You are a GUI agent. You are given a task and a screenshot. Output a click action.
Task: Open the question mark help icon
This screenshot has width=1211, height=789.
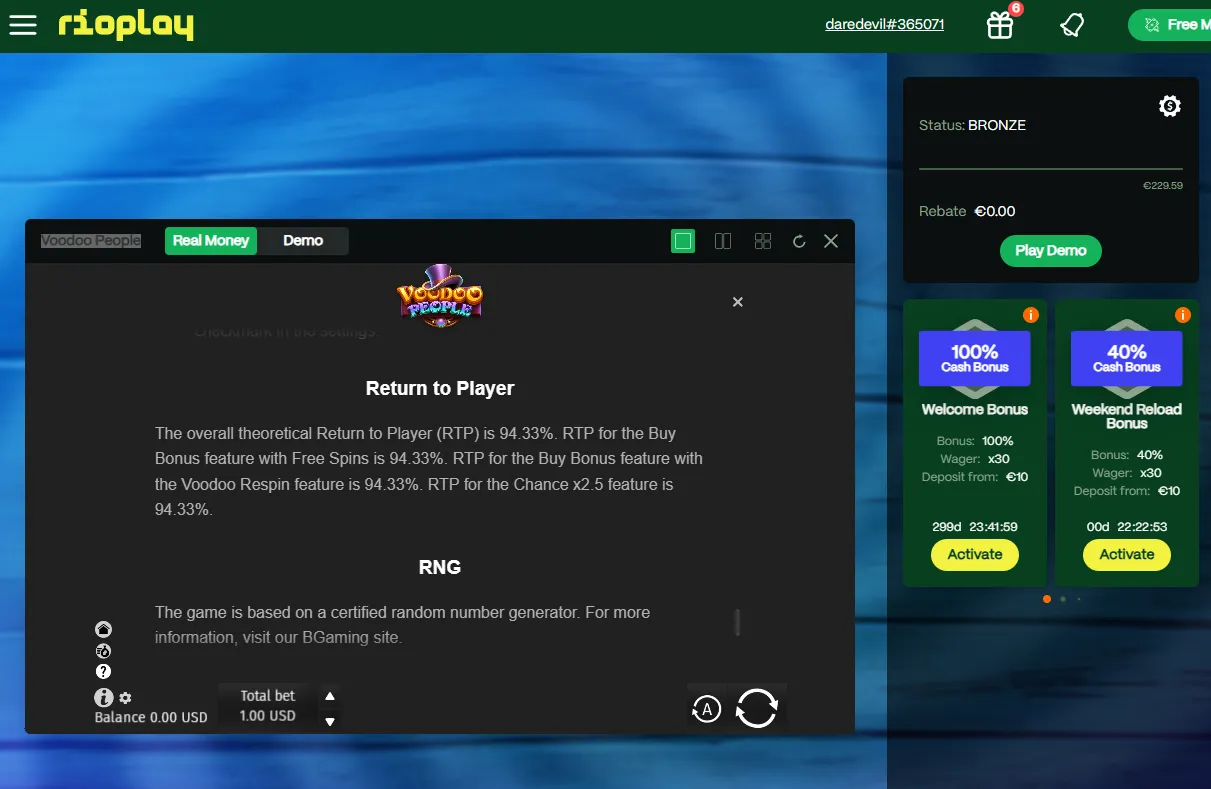tap(103, 671)
